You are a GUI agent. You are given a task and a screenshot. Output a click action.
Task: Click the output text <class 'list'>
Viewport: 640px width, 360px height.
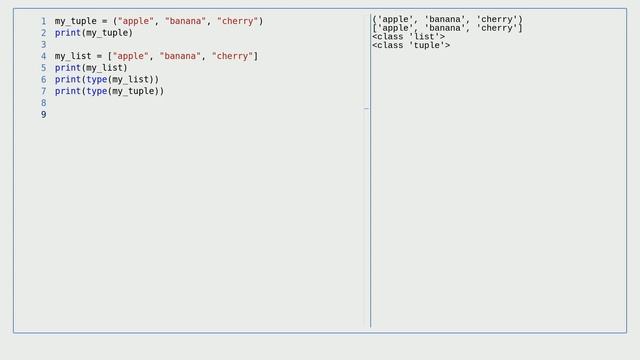[x=409, y=37]
